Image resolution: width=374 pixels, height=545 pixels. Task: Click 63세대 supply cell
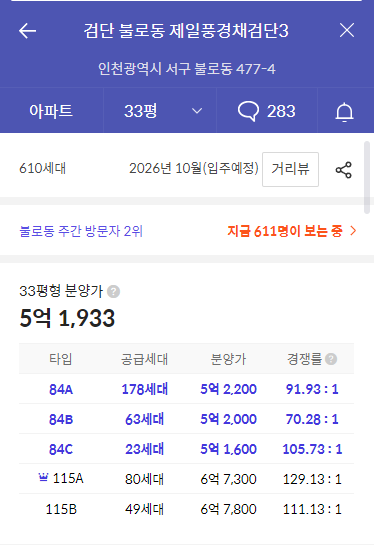[x=145, y=419]
